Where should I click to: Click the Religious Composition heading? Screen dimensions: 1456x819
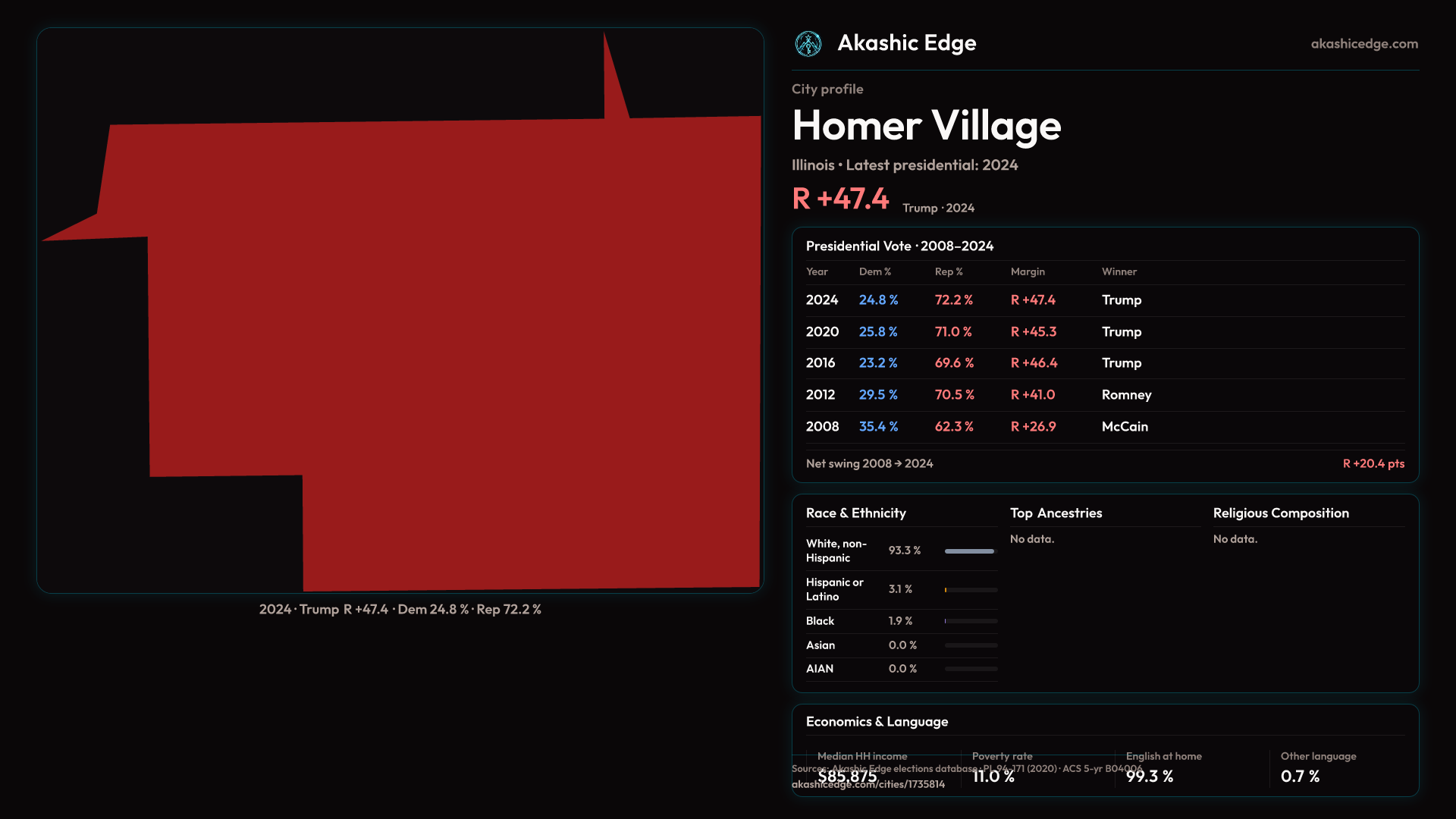pyautogui.click(x=1280, y=513)
